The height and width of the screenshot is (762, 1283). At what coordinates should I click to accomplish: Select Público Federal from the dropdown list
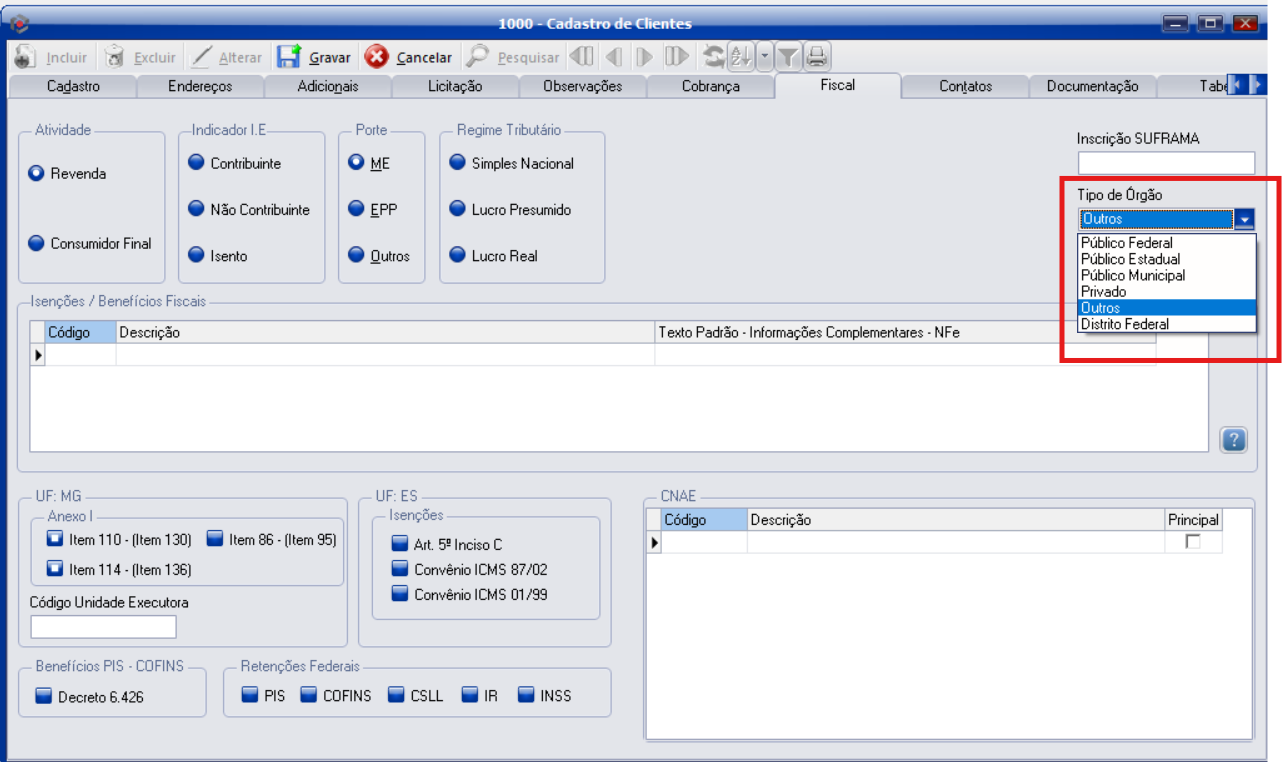1126,243
